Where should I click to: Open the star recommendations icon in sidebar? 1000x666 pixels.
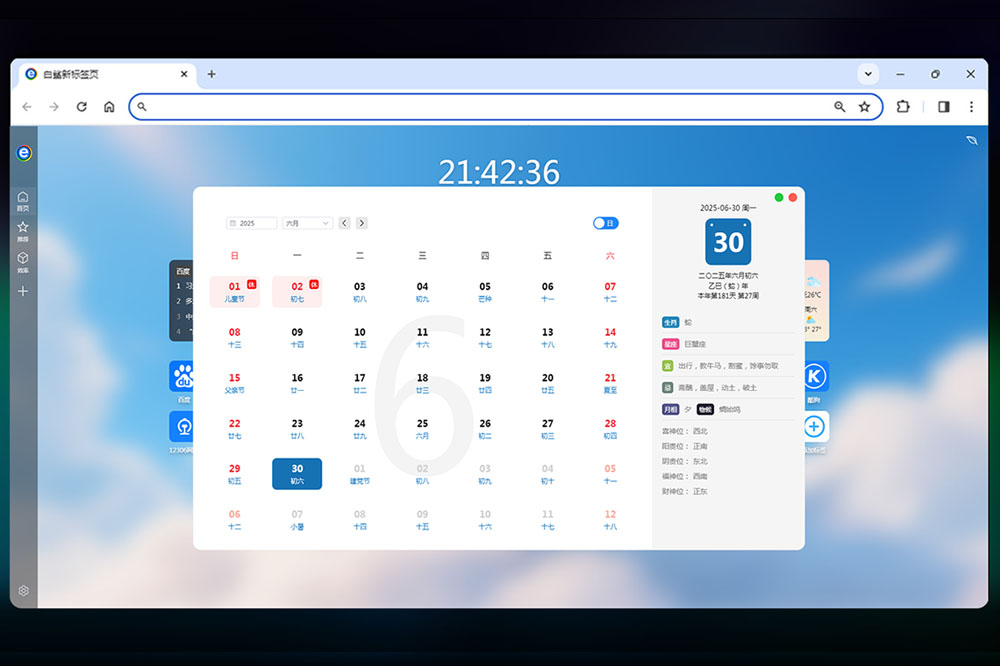click(x=23, y=231)
